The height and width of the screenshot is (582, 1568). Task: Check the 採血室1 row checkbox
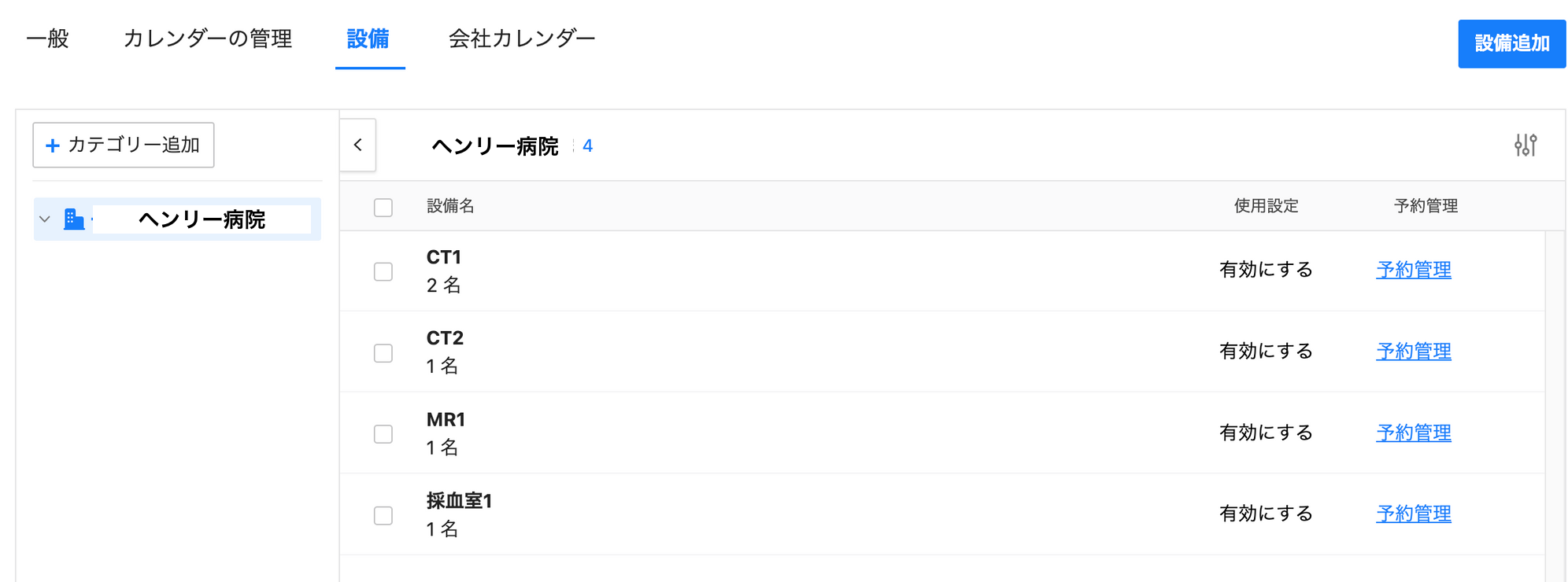(x=383, y=515)
